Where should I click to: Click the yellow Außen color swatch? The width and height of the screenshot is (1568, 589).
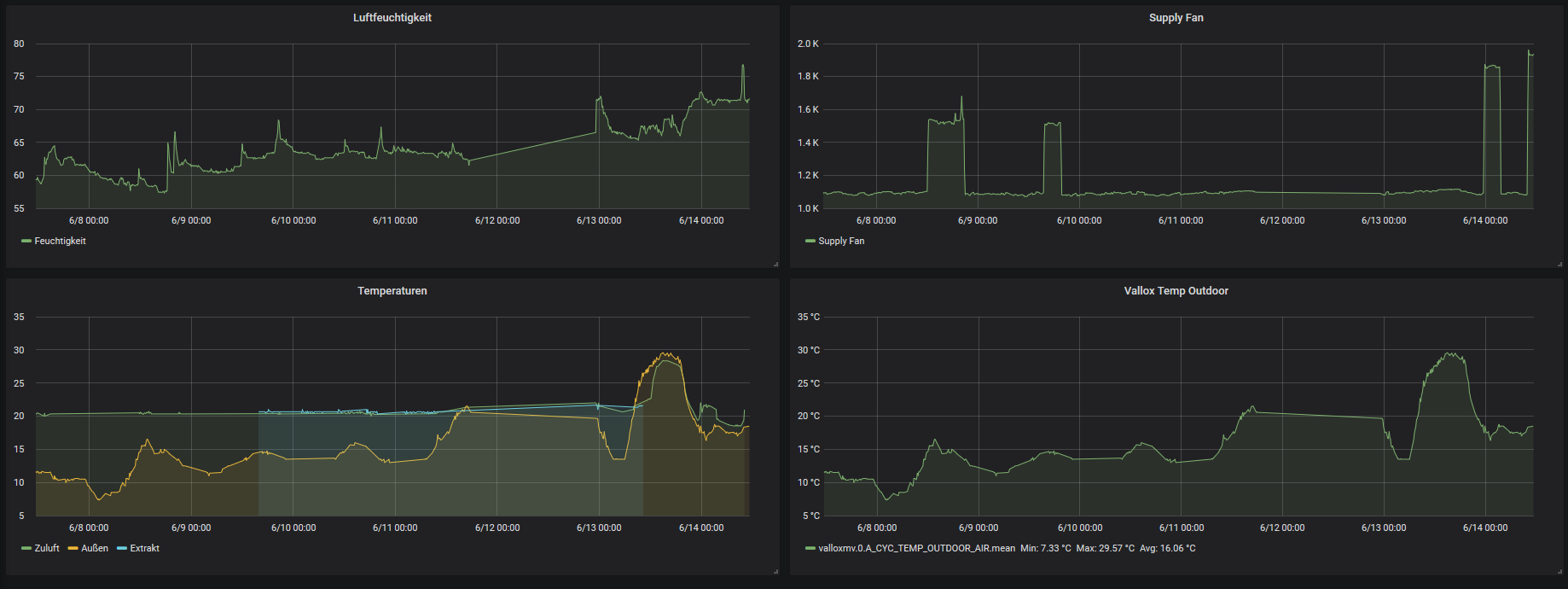coord(73,548)
